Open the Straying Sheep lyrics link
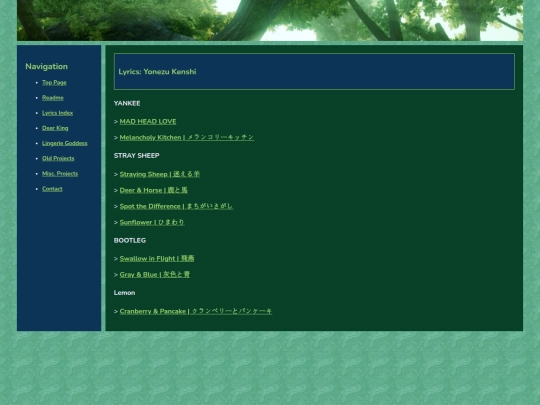Image resolution: width=540 pixels, height=405 pixels. (x=160, y=174)
